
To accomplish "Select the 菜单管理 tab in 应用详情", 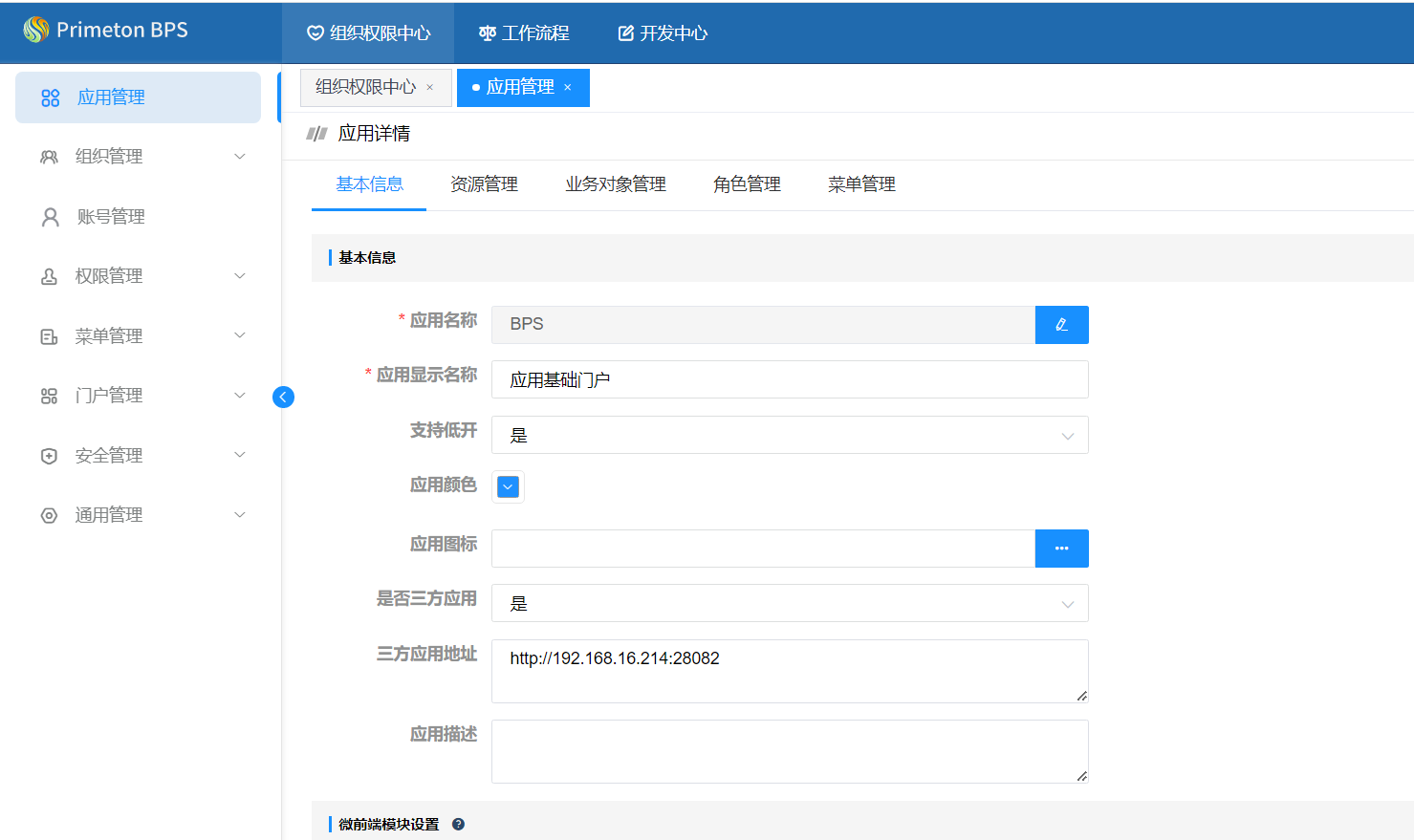I will tap(861, 184).
